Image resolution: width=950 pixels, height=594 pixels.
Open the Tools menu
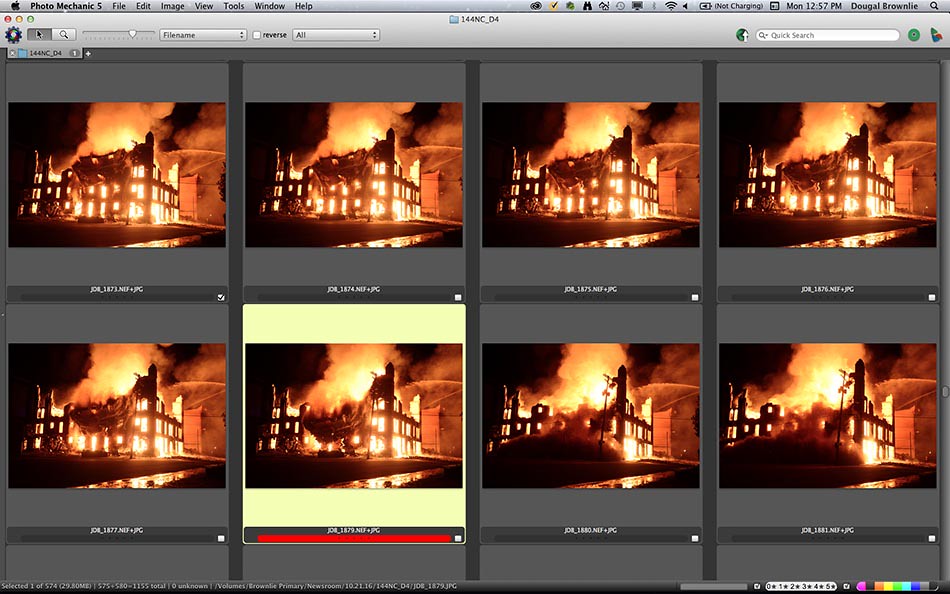233,6
